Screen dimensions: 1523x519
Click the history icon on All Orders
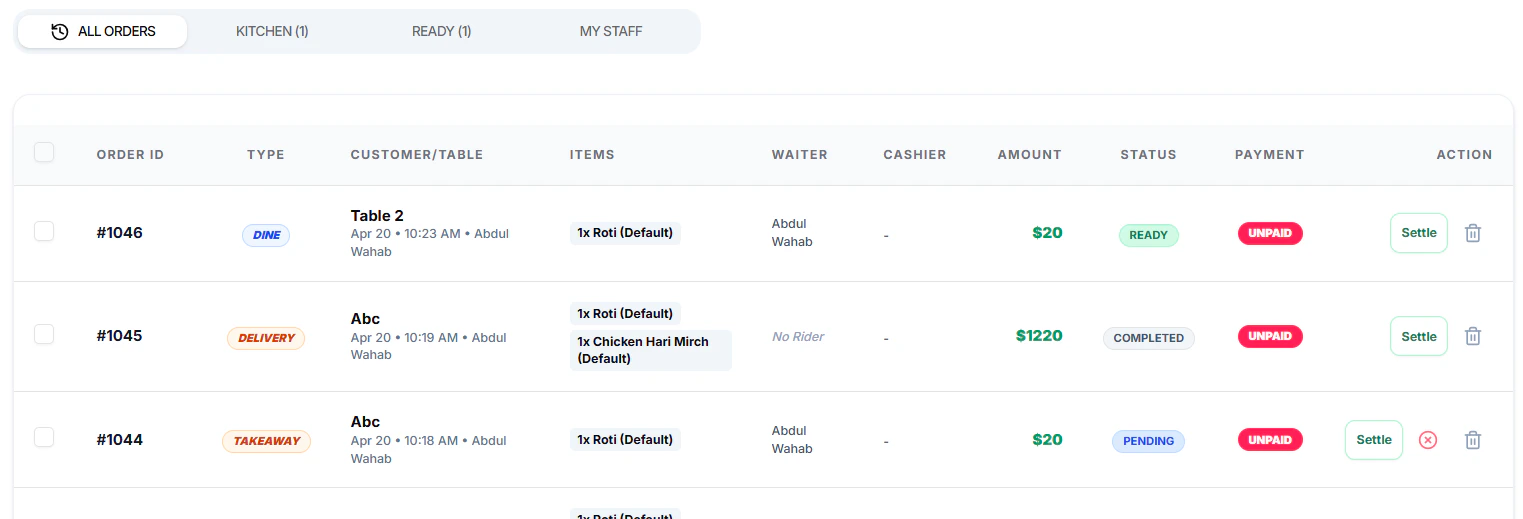[x=60, y=31]
